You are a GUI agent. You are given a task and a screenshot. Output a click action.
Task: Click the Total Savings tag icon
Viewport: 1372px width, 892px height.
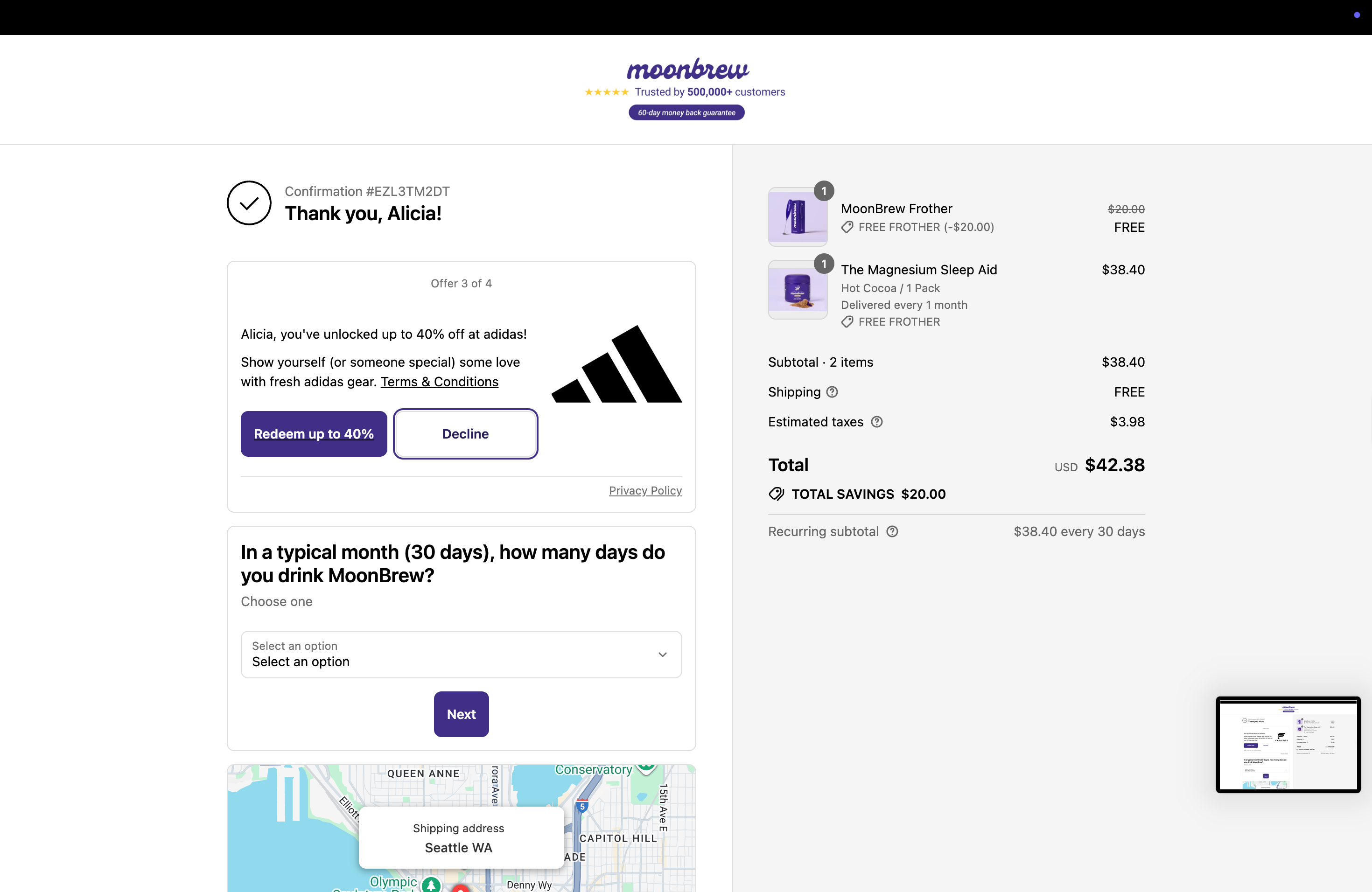click(x=777, y=494)
